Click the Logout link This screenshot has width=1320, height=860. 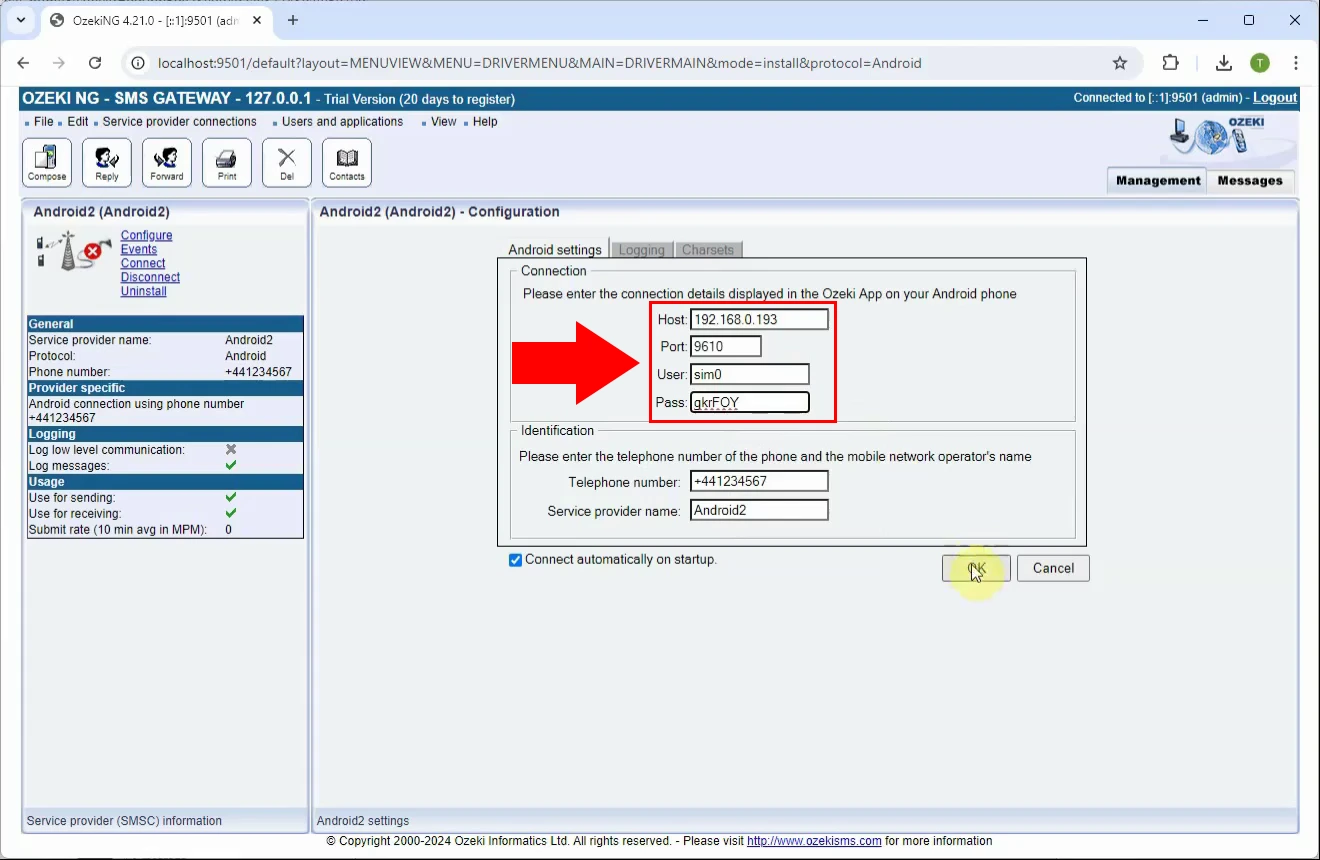tap(1275, 98)
